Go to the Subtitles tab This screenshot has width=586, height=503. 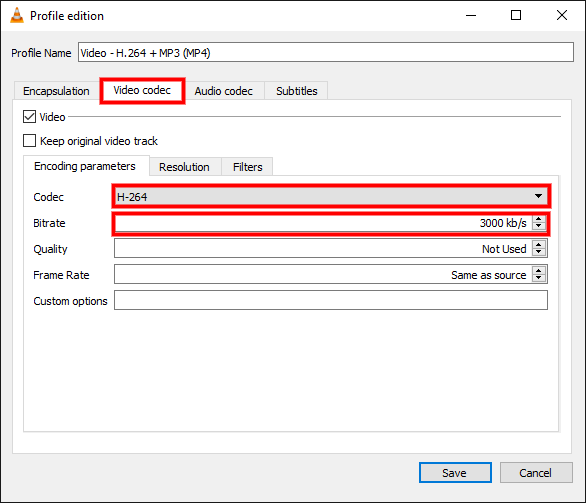point(296,91)
